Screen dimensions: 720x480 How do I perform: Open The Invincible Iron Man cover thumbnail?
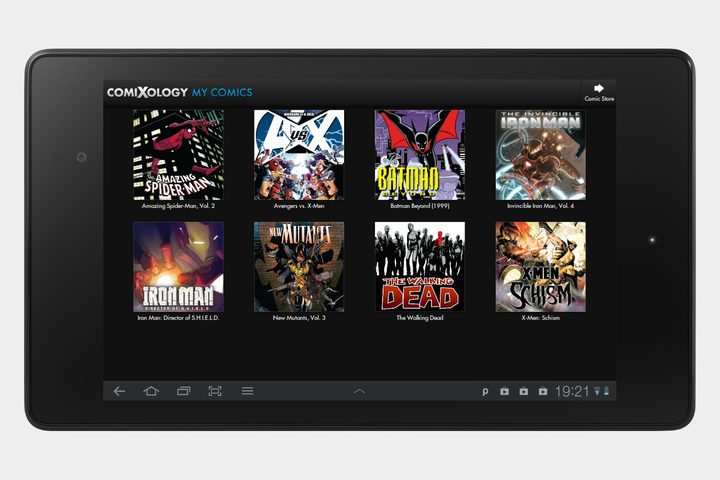(540, 154)
